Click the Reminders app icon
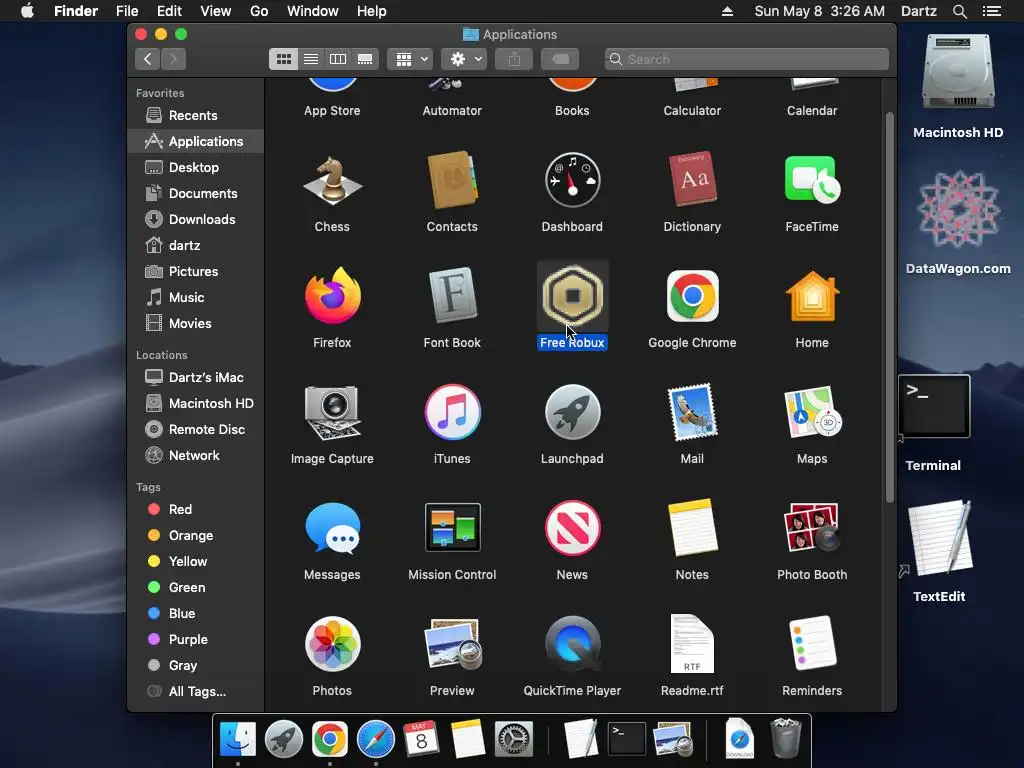 (812, 645)
